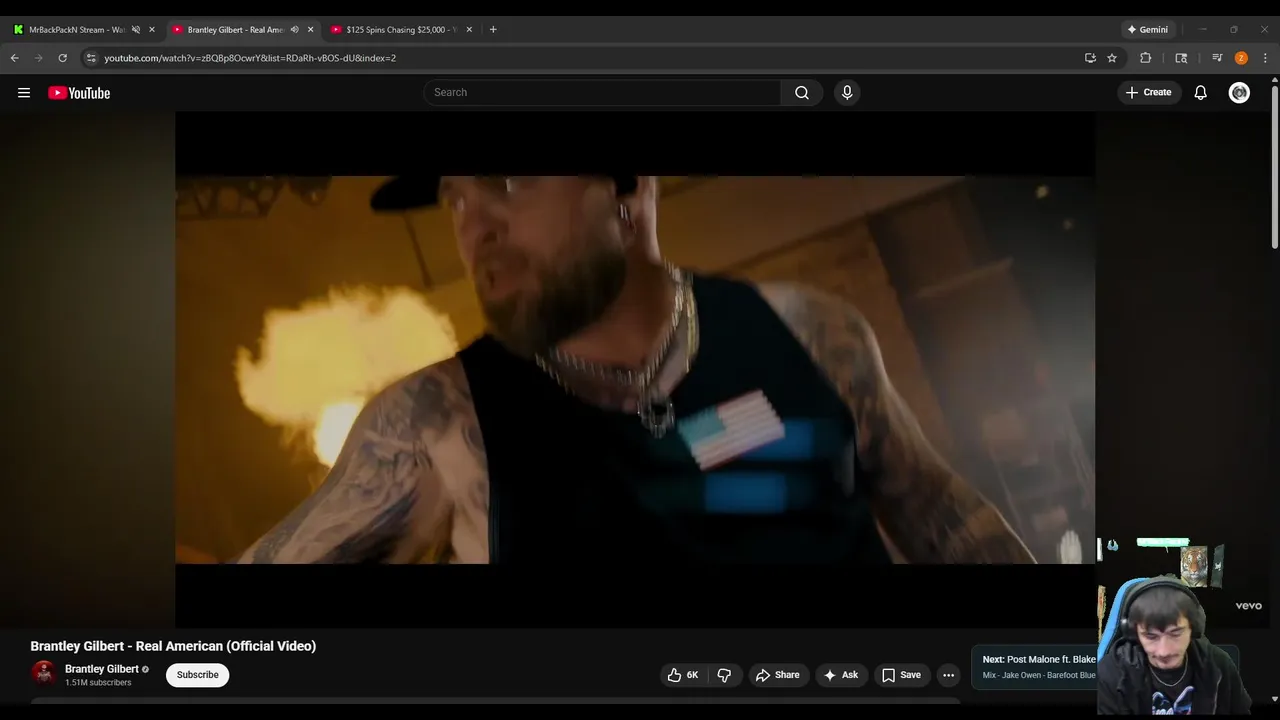The height and width of the screenshot is (720, 1280).
Task: Click the page vertical scrollbar thumb
Action: tap(1274, 168)
